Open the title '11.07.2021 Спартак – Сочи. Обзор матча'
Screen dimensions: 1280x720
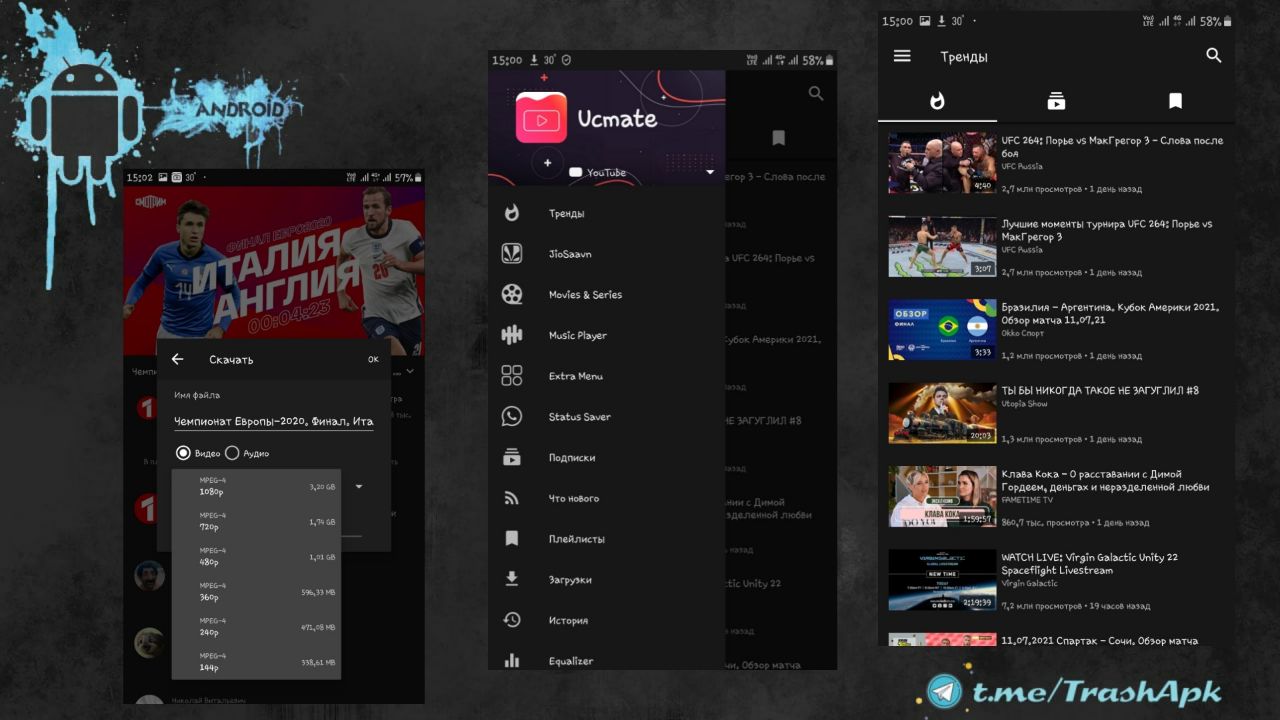[1100, 640]
